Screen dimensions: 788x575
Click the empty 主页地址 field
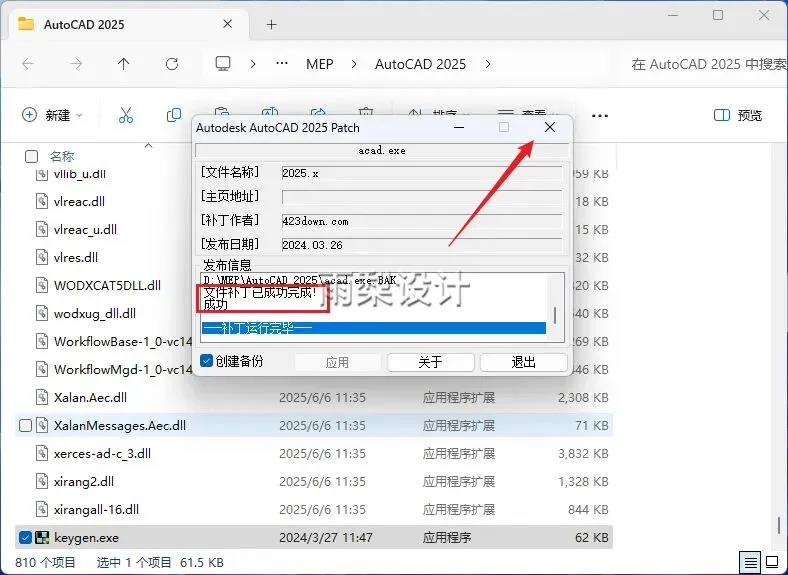pos(422,197)
